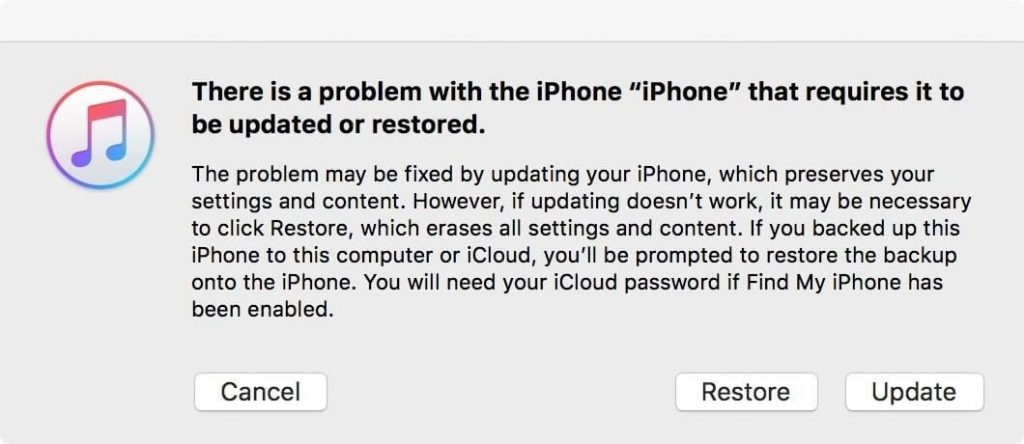Choose Restore to erase the iPhone

[x=746, y=392]
